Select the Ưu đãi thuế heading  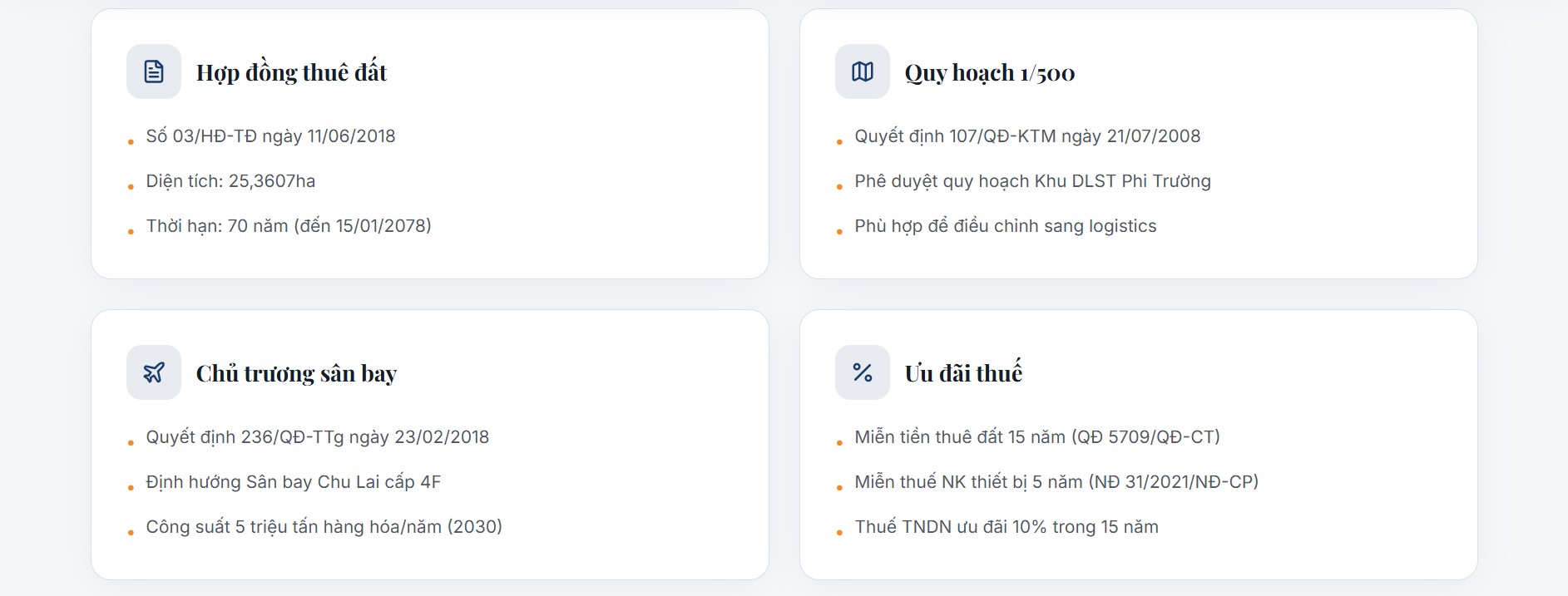pos(963,374)
